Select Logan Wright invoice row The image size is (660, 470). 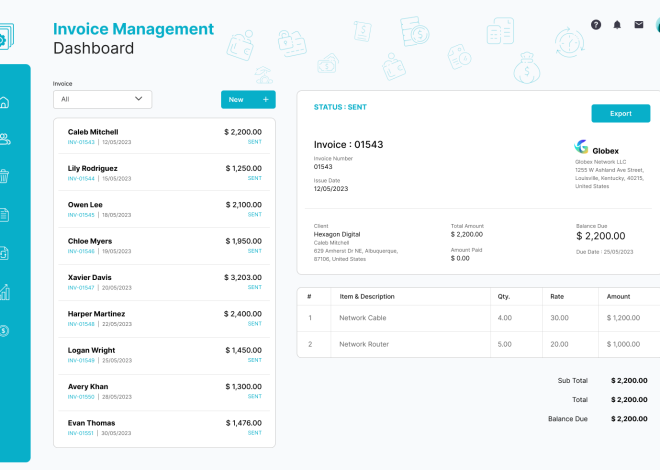pyautogui.click(x=165, y=355)
